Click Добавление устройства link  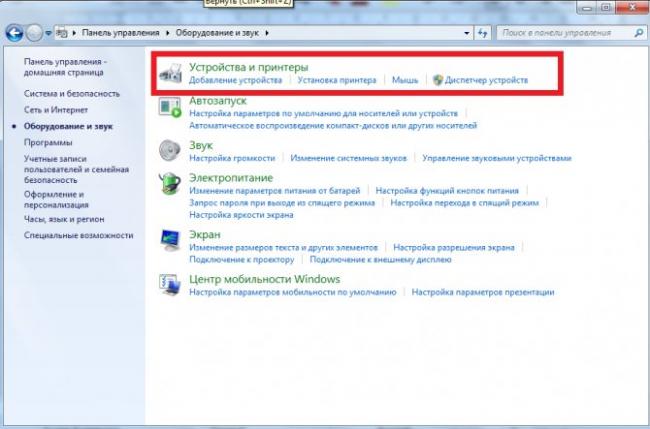pyautogui.click(x=235, y=80)
